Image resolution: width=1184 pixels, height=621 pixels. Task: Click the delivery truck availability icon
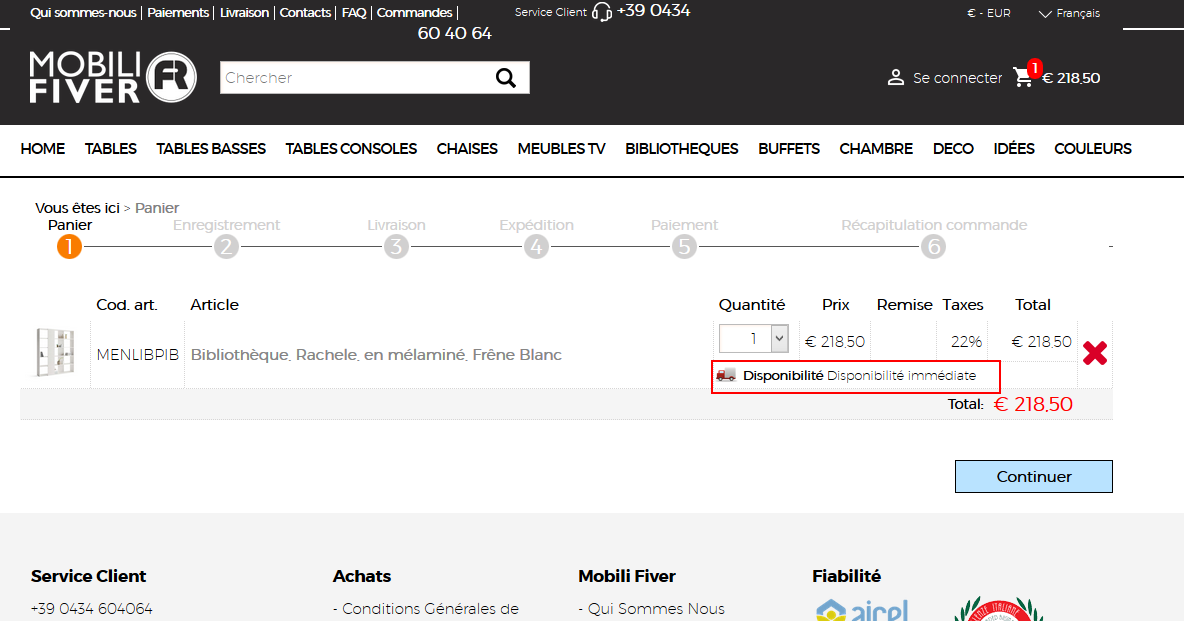pyautogui.click(x=726, y=375)
